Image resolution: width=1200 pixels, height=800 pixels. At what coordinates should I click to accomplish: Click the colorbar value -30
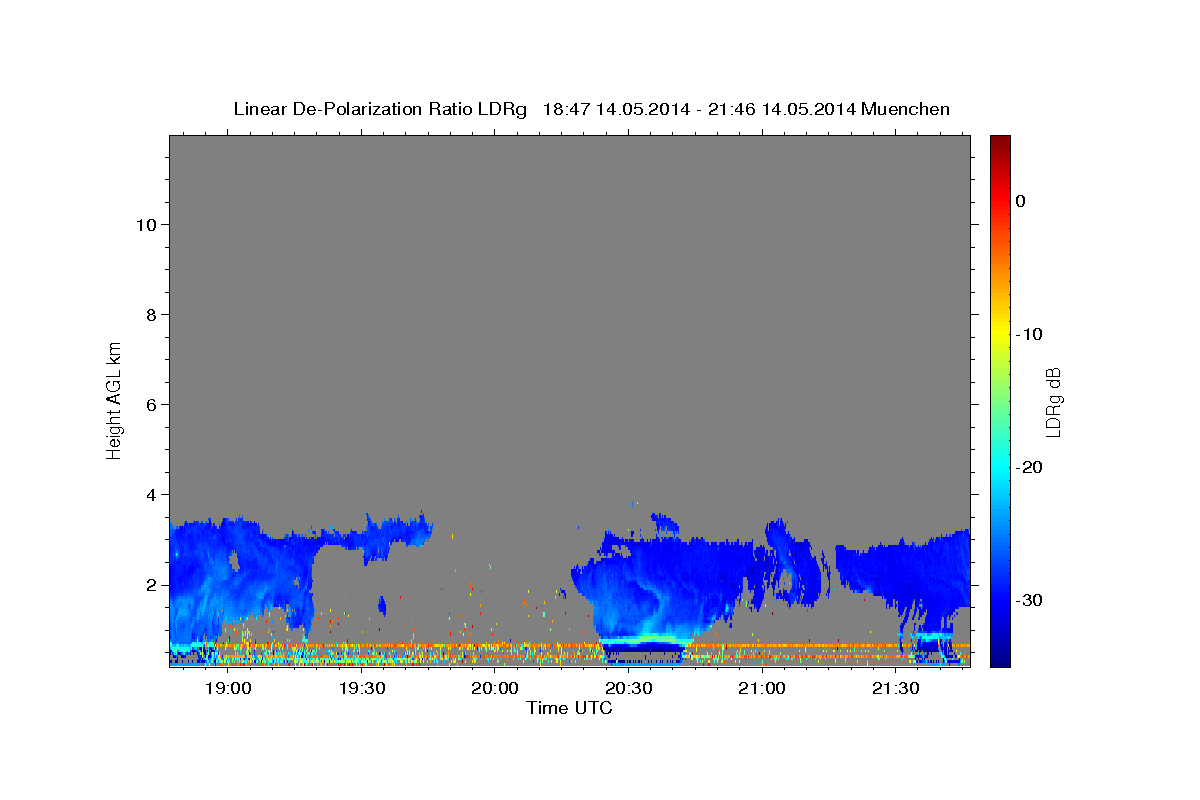click(x=1029, y=600)
